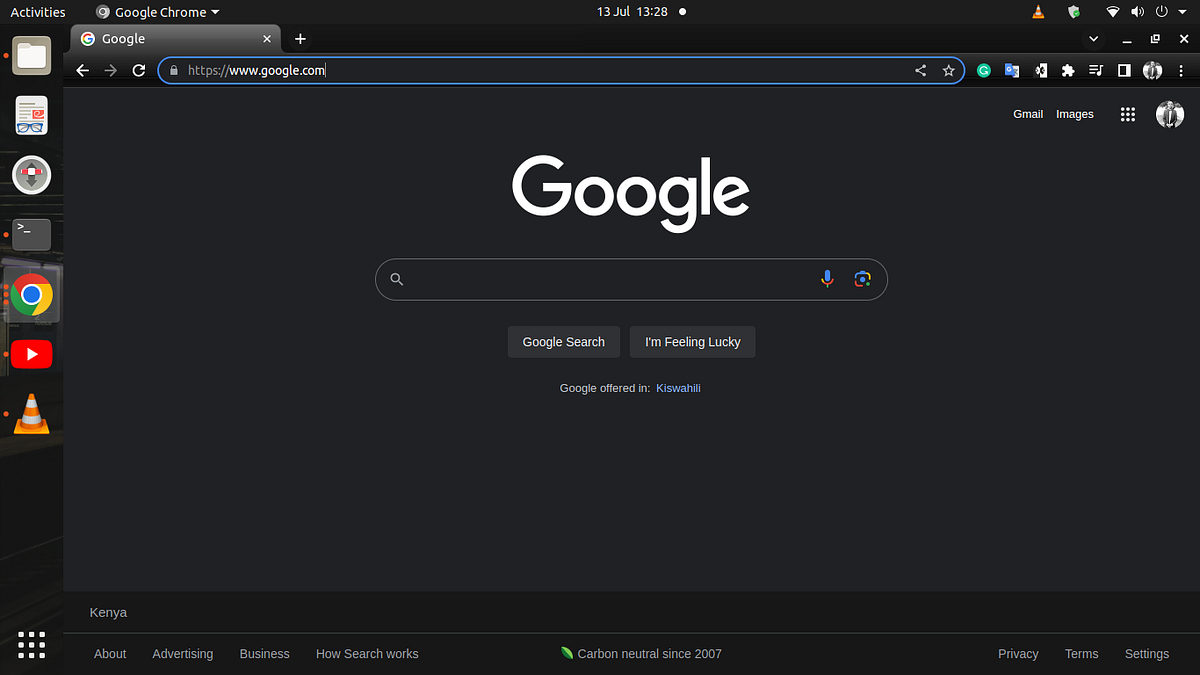Open the Google Chrome top-bar menu
The height and width of the screenshot is (675, 1200).
155,11
